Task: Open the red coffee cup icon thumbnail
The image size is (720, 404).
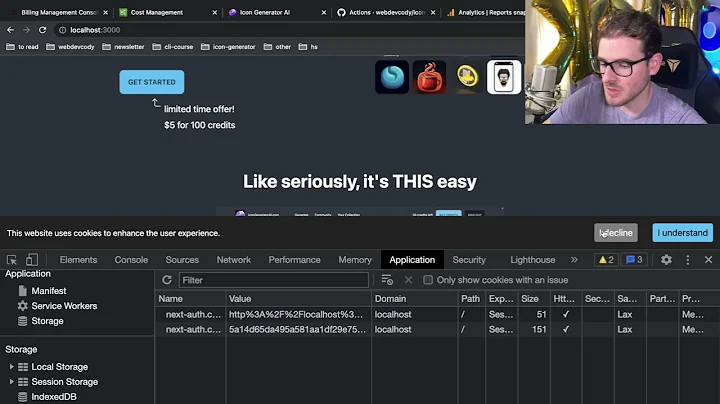Action: pos(429,77)
